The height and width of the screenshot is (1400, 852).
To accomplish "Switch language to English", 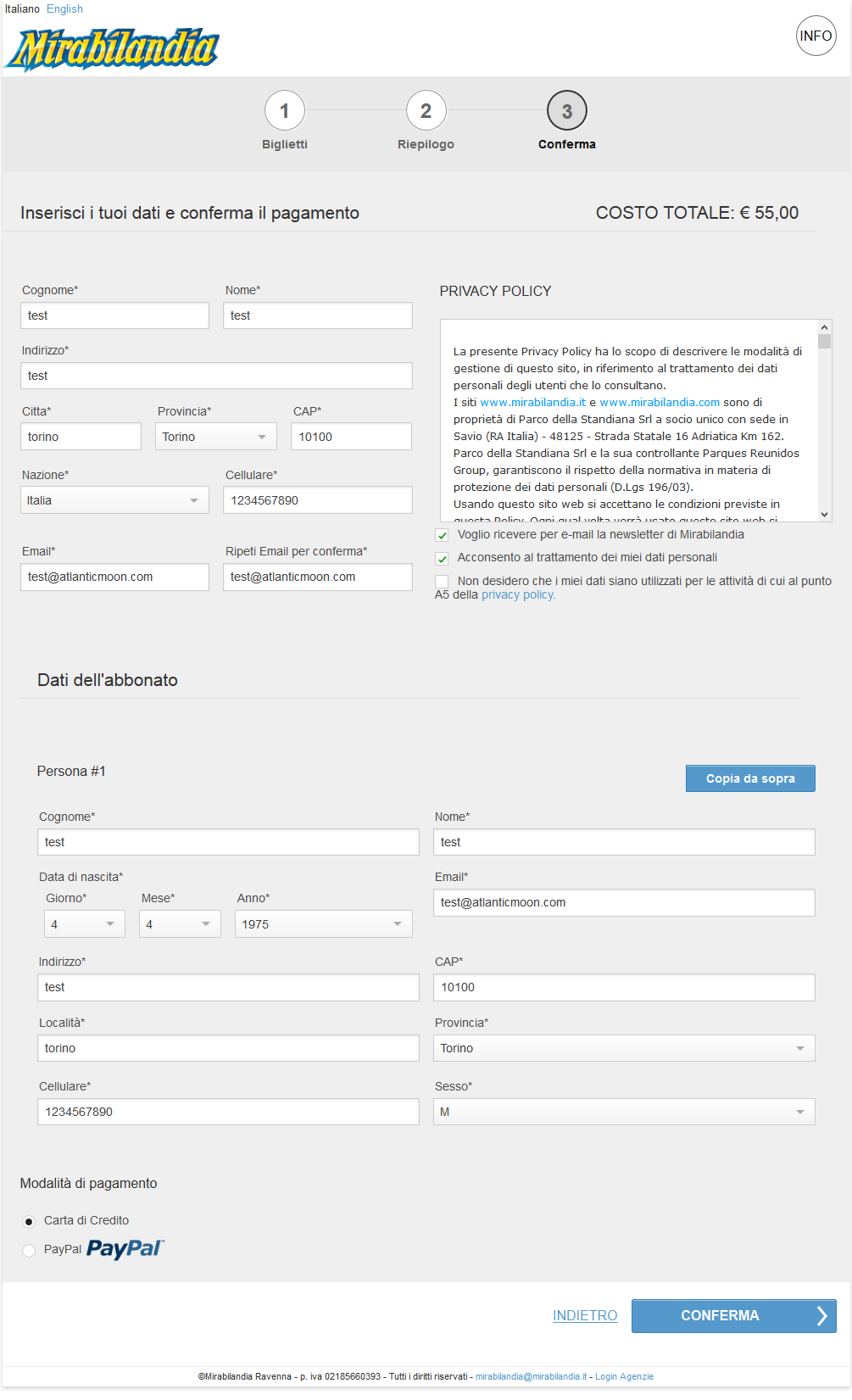I will click(64, 8).
